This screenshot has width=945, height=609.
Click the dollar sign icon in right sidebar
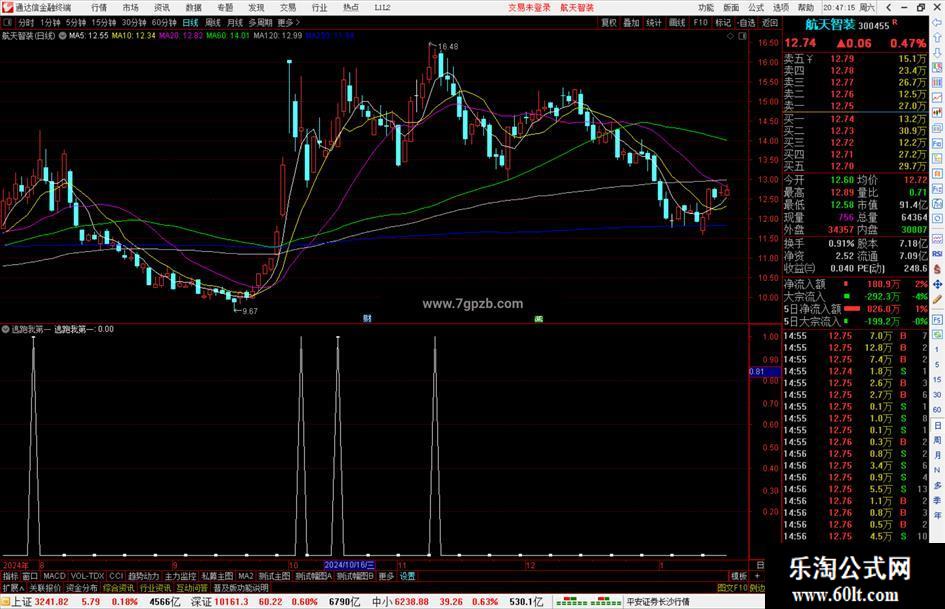[x=937, y=269]
